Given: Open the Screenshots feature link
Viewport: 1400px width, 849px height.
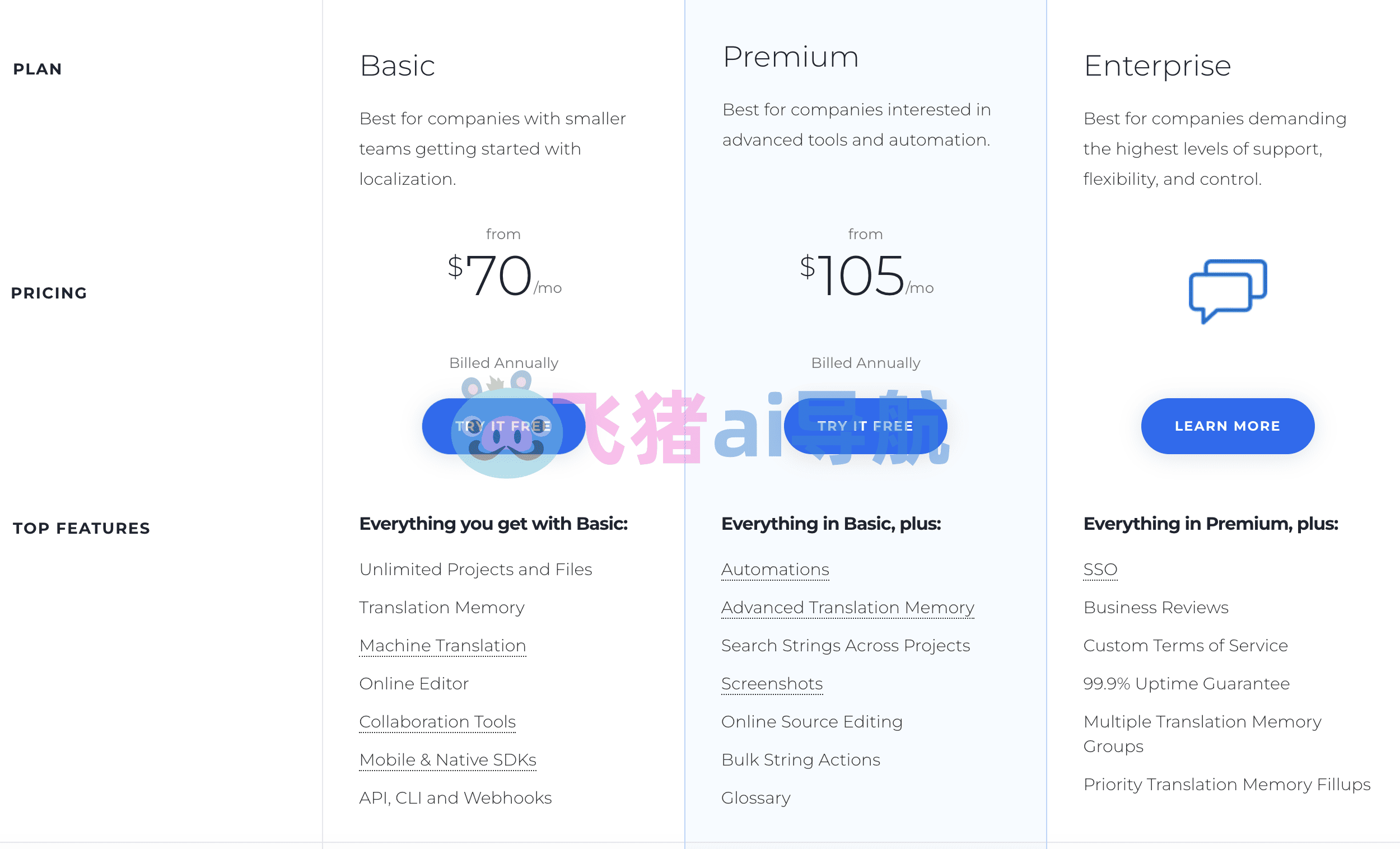Looking at the screenshot, I should click(x=772, y=684).
